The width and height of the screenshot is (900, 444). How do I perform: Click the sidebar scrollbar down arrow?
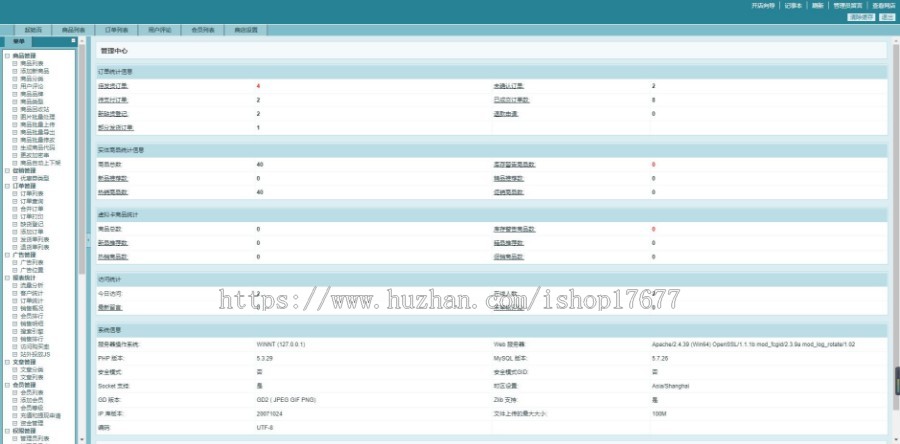[82, 439]
